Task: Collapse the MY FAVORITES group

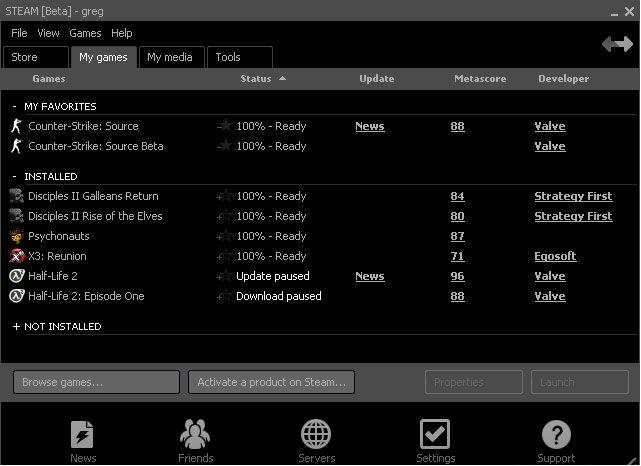Action: point(15,106)
